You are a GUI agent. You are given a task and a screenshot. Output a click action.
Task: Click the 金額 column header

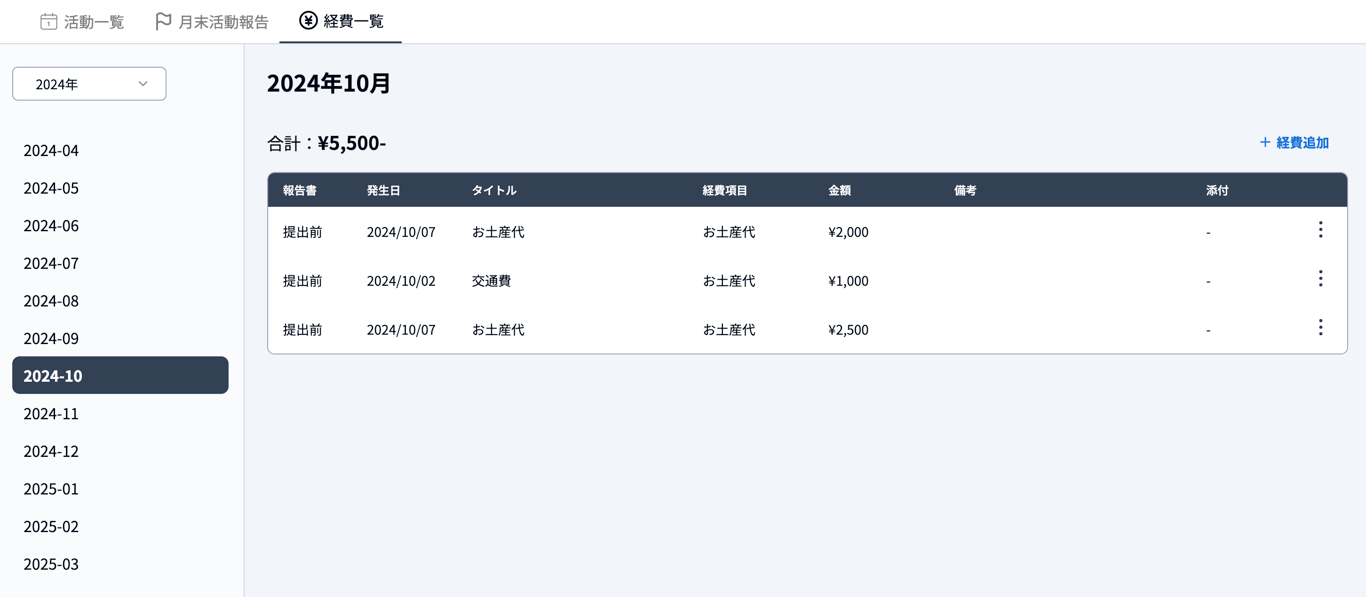839,190
